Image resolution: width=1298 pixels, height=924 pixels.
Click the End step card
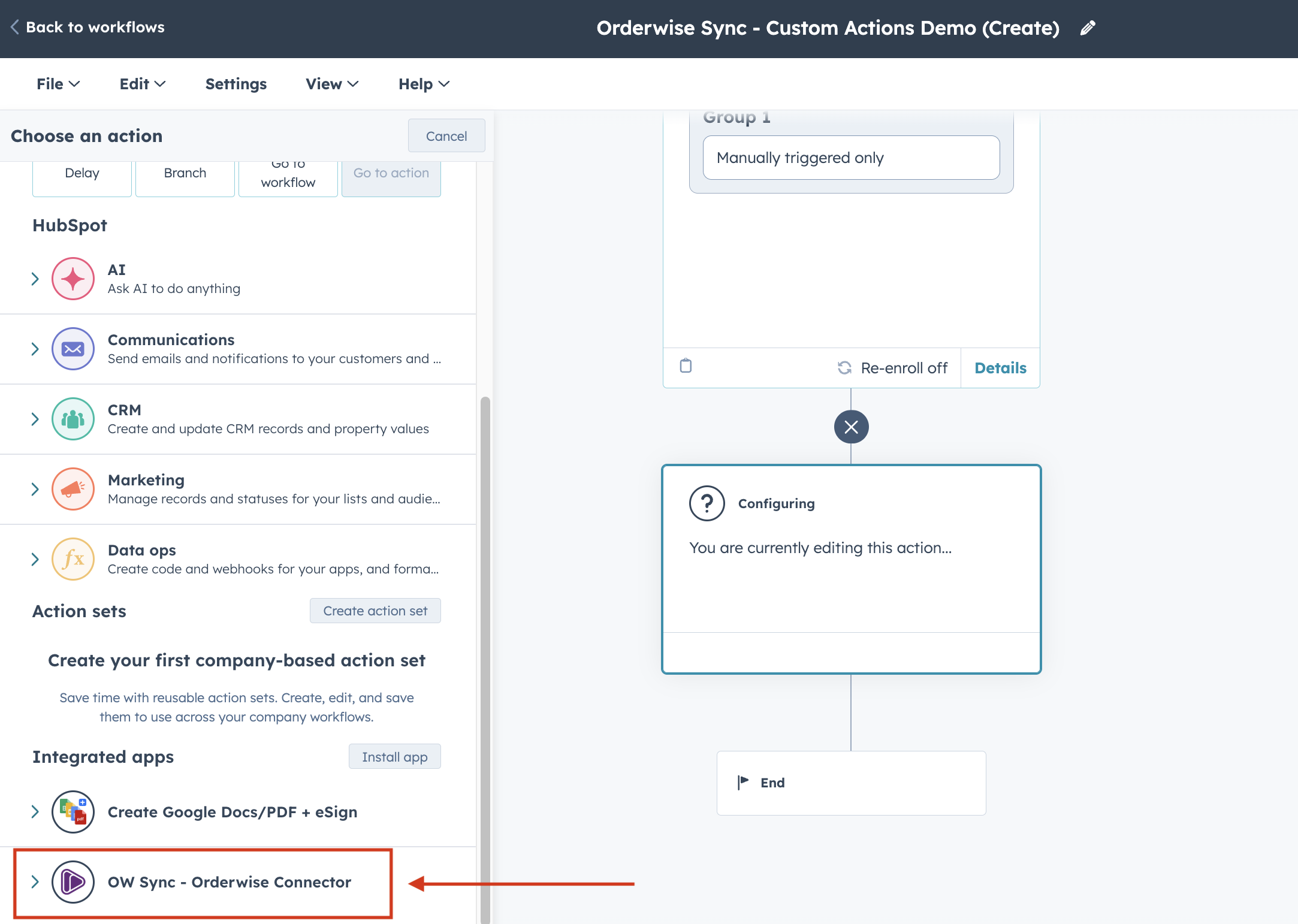pos(851,783)
